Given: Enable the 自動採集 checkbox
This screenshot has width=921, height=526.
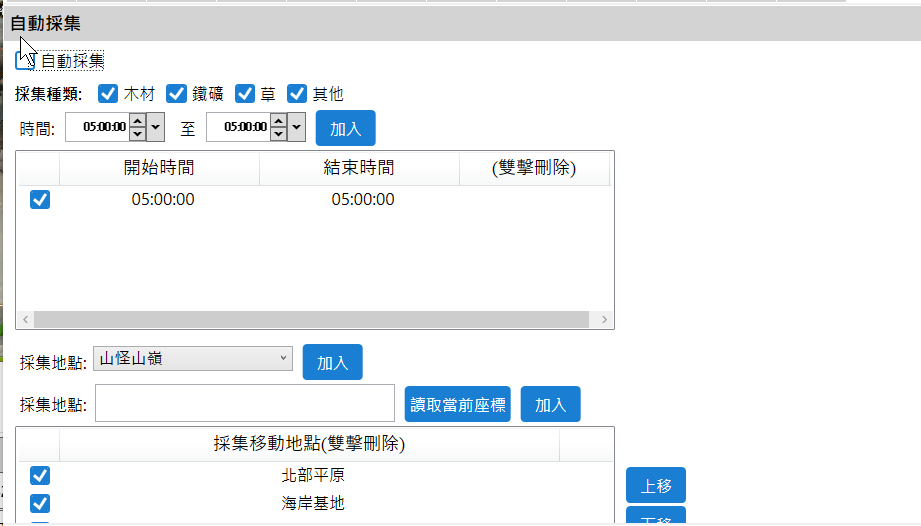Looking at the screenshot, I should point(24,61).
